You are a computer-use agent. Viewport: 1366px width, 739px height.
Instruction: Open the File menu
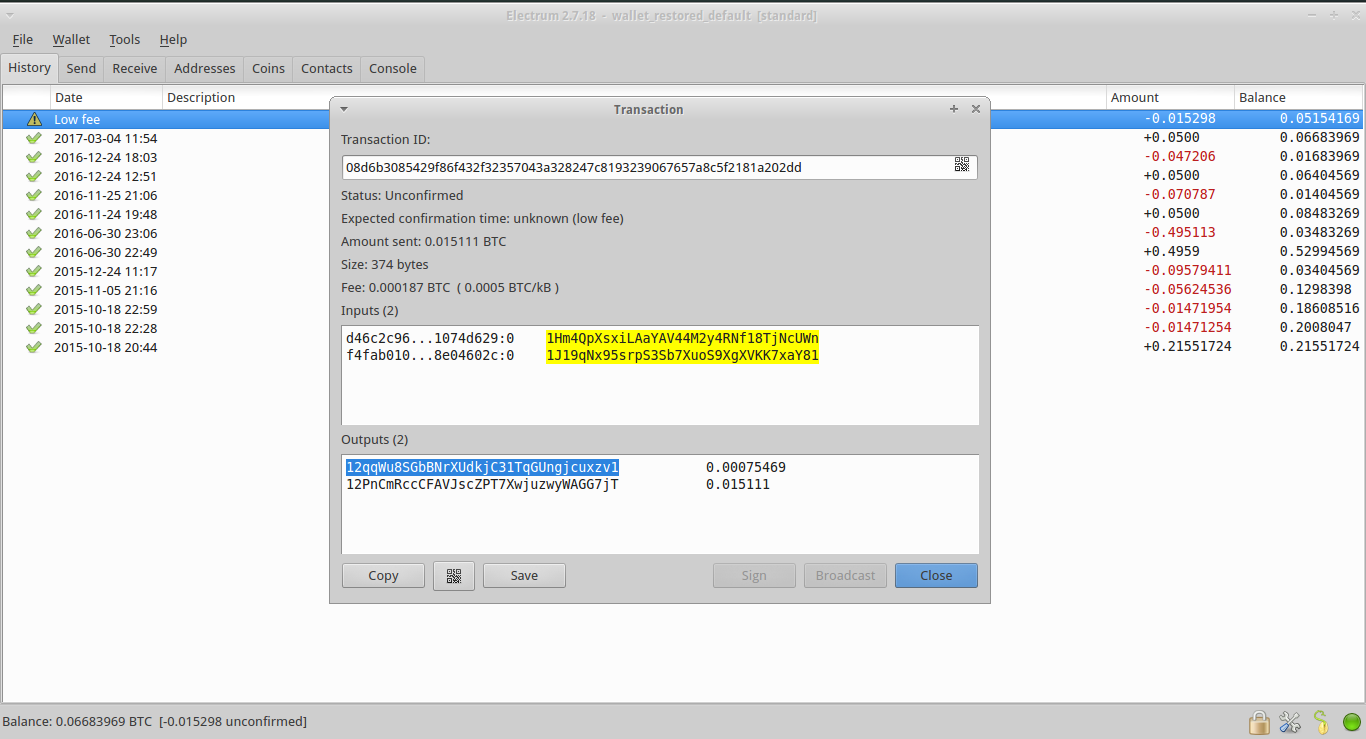point(23,39)
